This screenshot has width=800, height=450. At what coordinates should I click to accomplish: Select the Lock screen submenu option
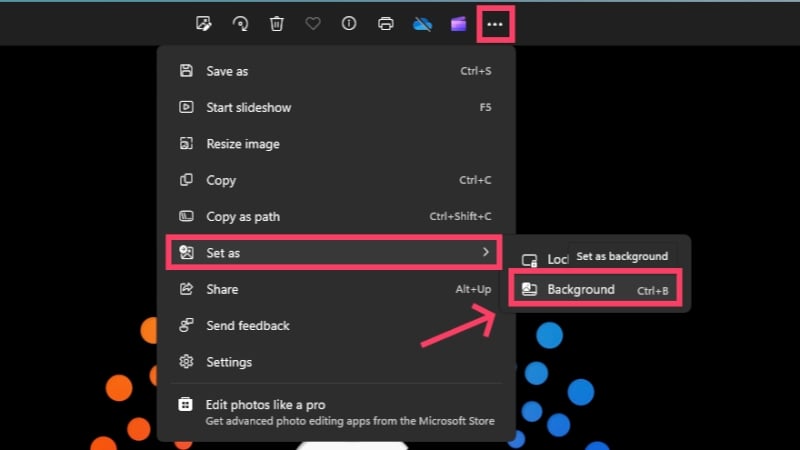point(543,260)
